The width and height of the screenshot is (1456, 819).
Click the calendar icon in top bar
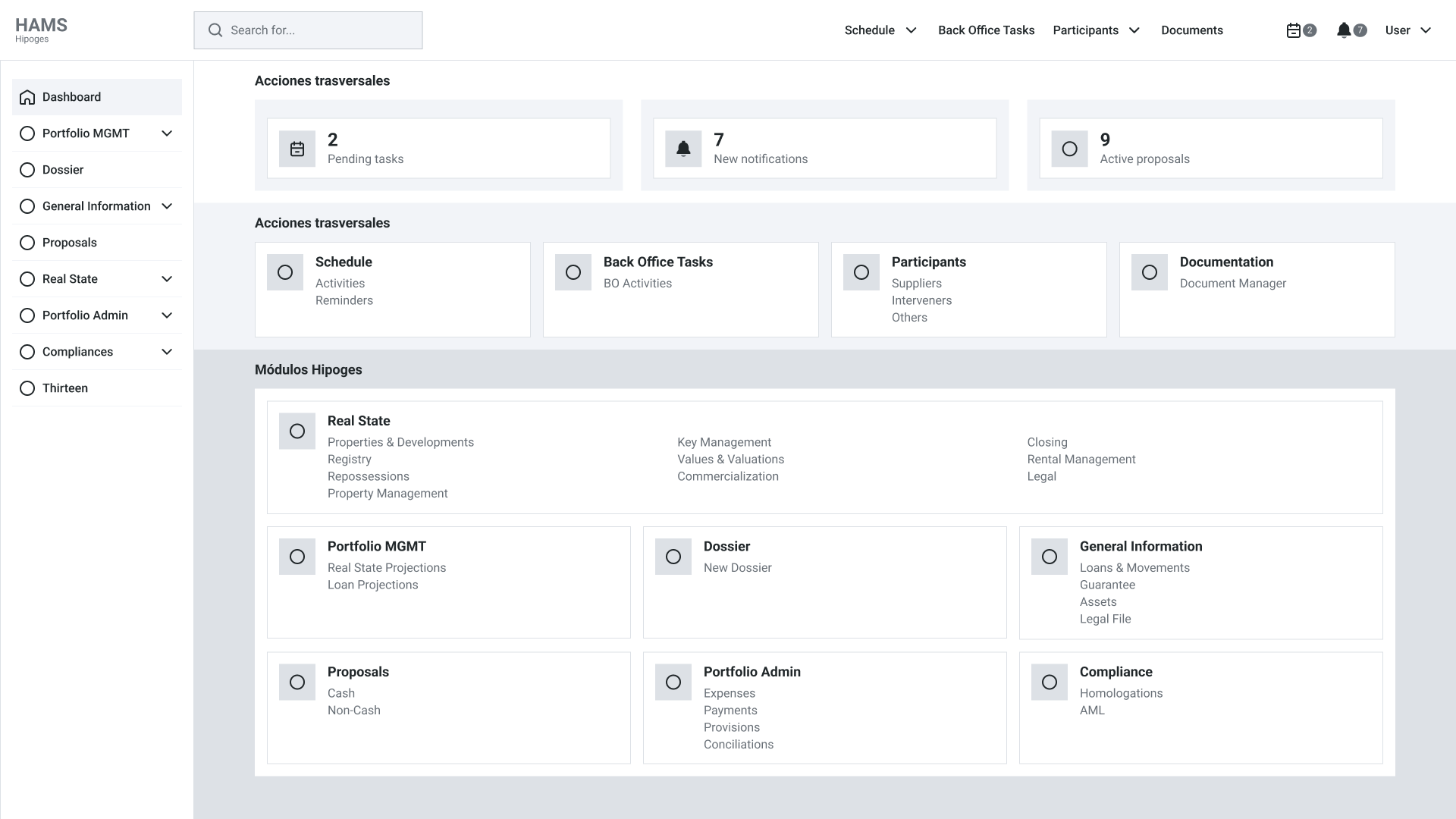[x=1294, y=30]
